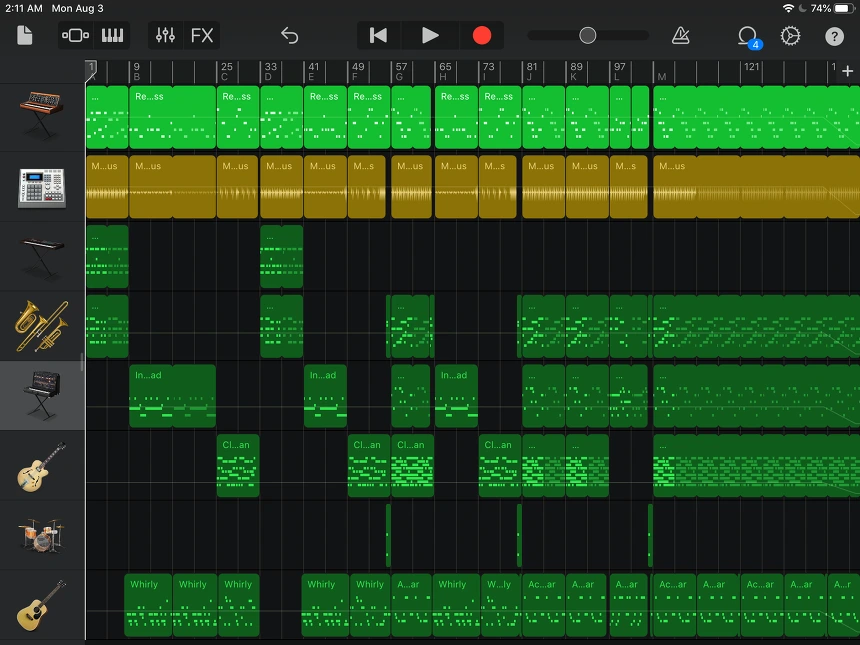The height and width of the screenshot is (645, 860).
Task: Select first In...ad region at bar 9
Action: coord(172,396)
